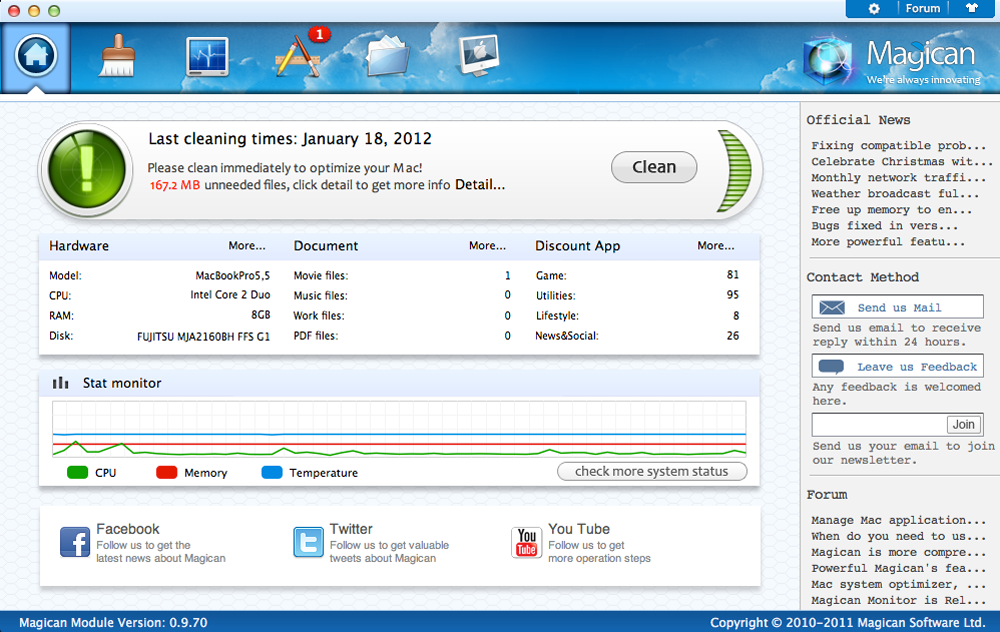The width and height of the screenshot is (1000, 632).
Task: Open Detail... for unneeded files
Action: point(480,185)
